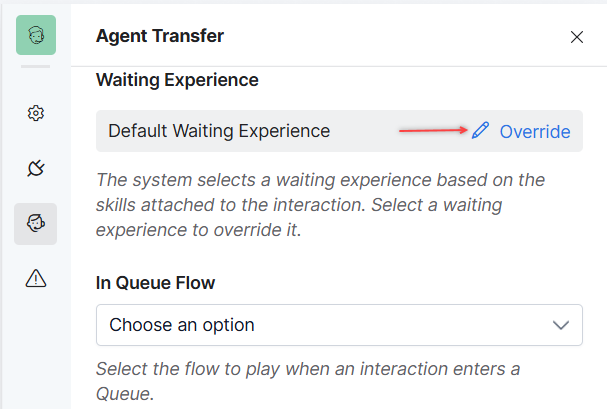
Task: Open the warning triangle error handling tab
Action: click(x=36, y=278)
